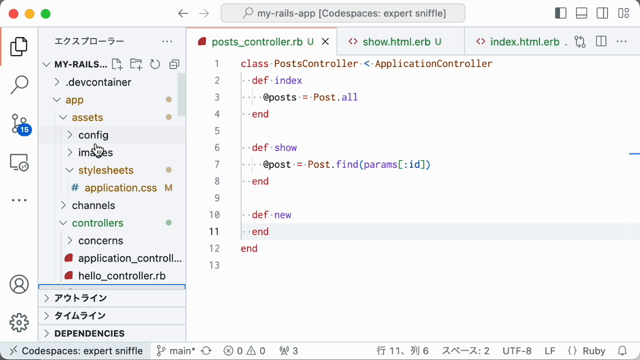Open notifications bell in status bar
640x360 pixels.
(x=622, y=351)
